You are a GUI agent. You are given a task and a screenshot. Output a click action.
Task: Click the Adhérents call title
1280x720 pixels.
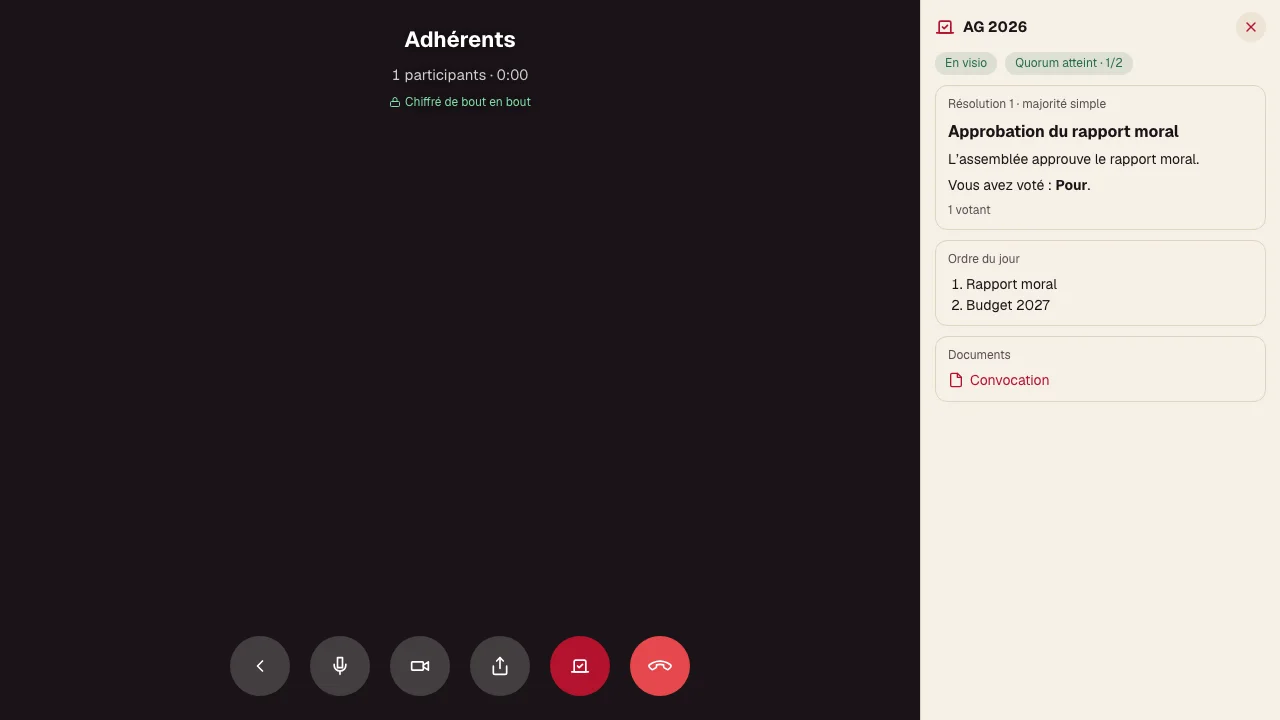tap(460, 40)
